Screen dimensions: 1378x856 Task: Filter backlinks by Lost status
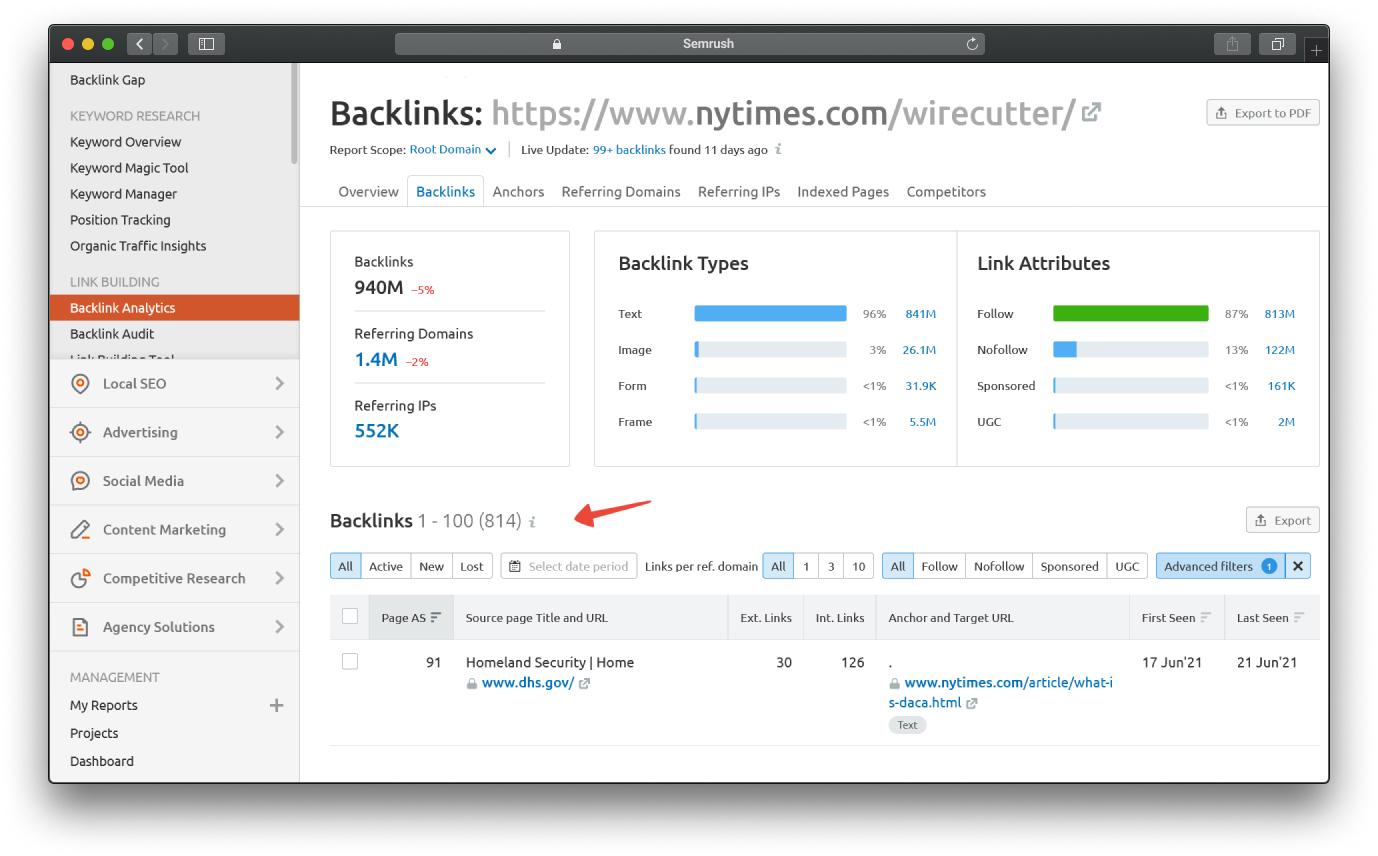pos(472,566)
